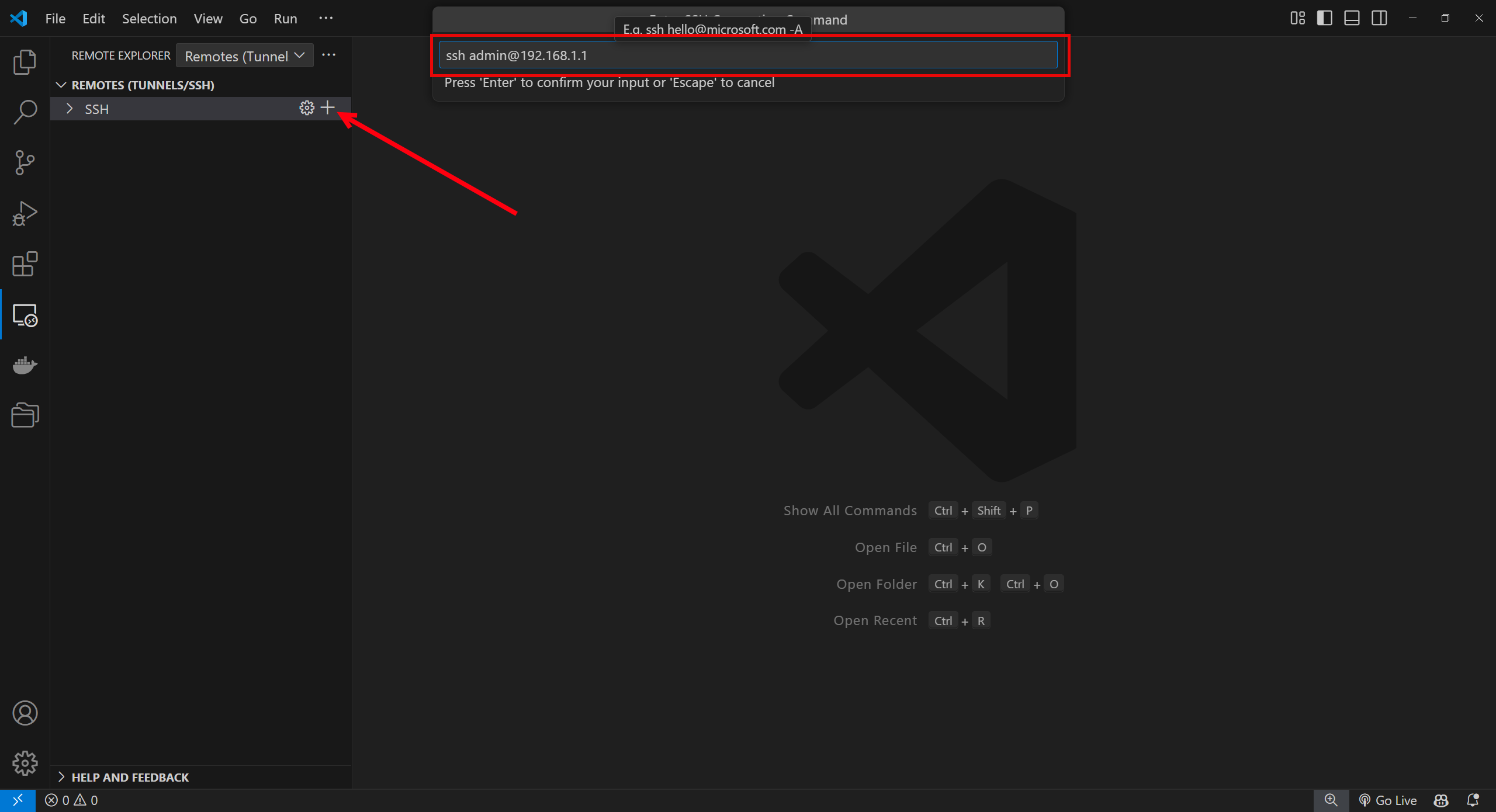Toggle the secondary side bar
This screenshot has height=812, width=1496.
tap(1379, 18)
